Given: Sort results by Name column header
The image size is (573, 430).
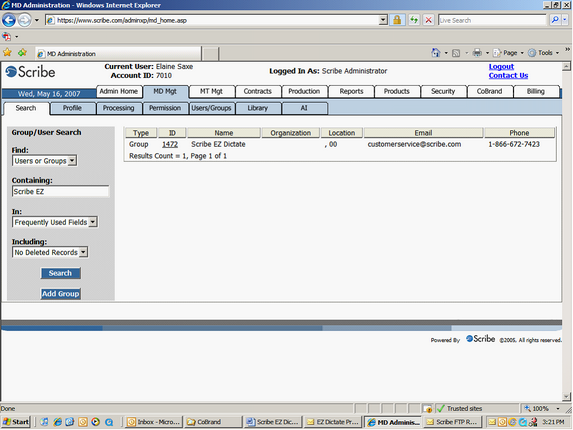Looking at the screenshot, I should [224, 133].
